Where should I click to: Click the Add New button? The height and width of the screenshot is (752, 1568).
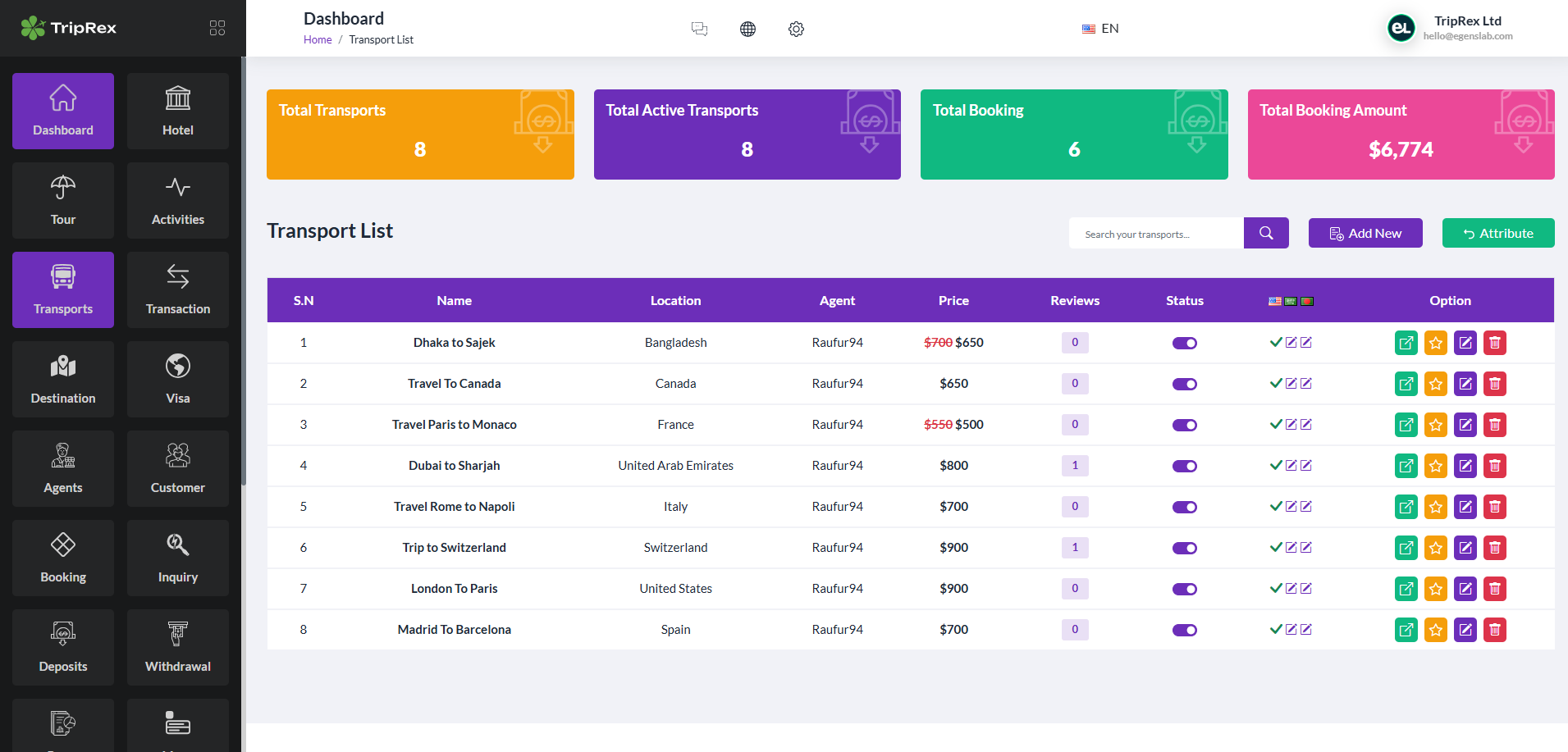click(1365, 233)
